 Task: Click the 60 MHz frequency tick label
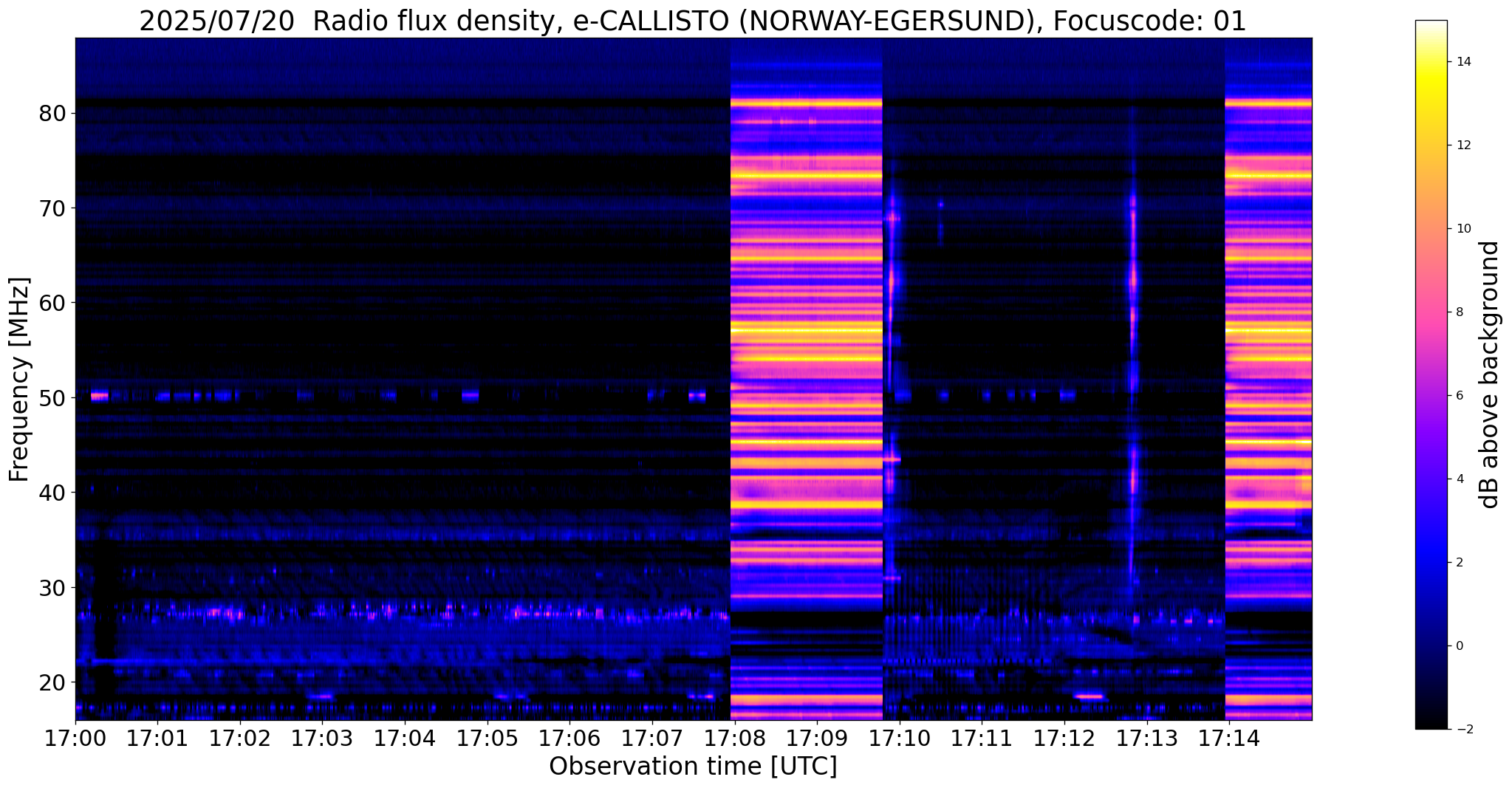tap(53, 303)
